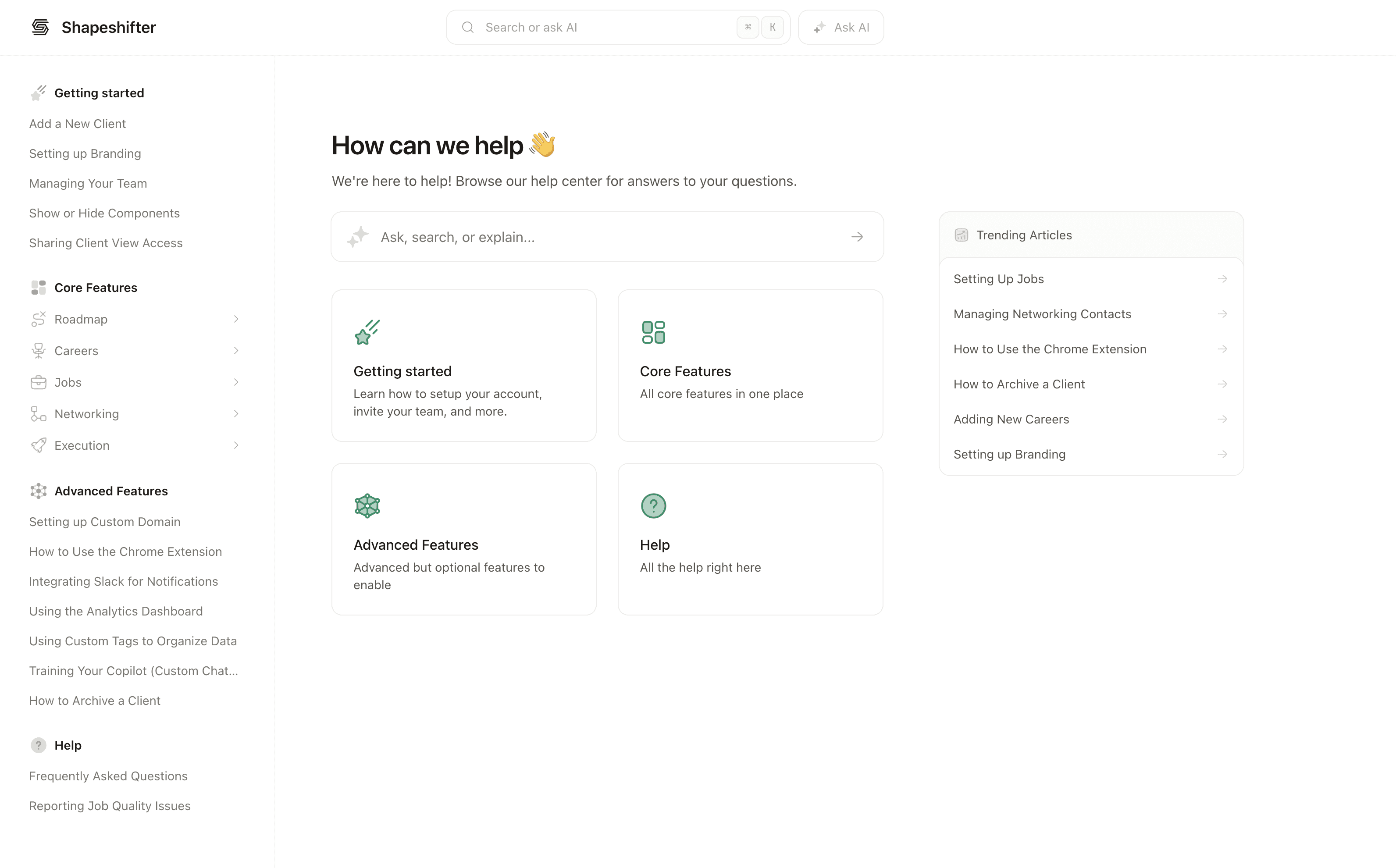Submit query with the search arrow icon
1396x868 pixels.
tap(857, 237)
